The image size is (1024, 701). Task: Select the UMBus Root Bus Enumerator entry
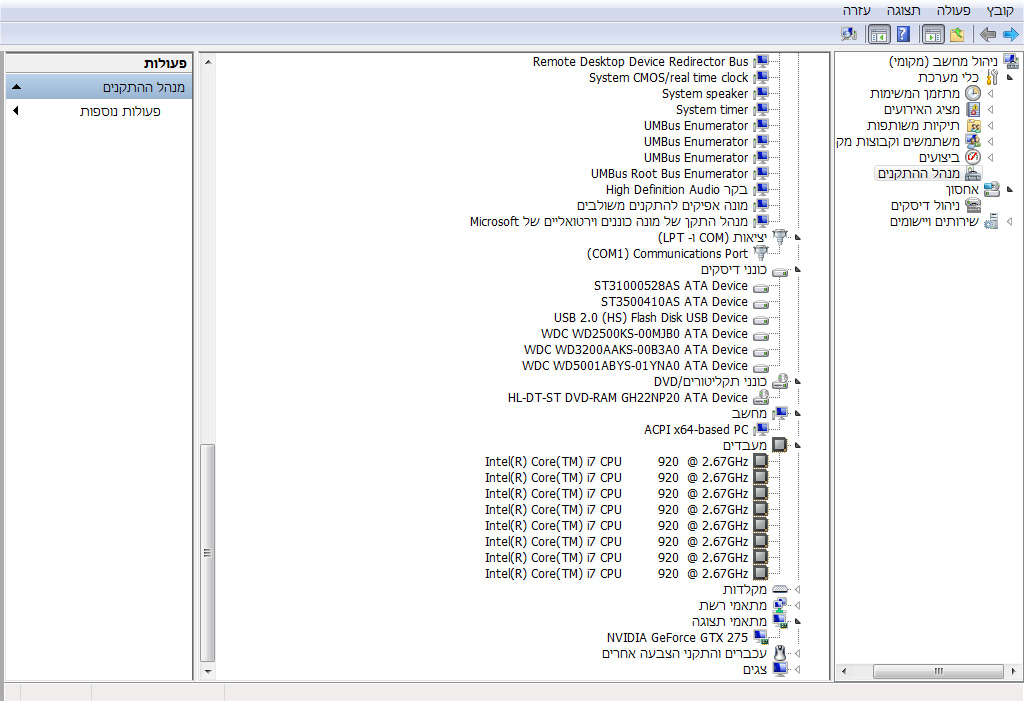click(669, 174)
